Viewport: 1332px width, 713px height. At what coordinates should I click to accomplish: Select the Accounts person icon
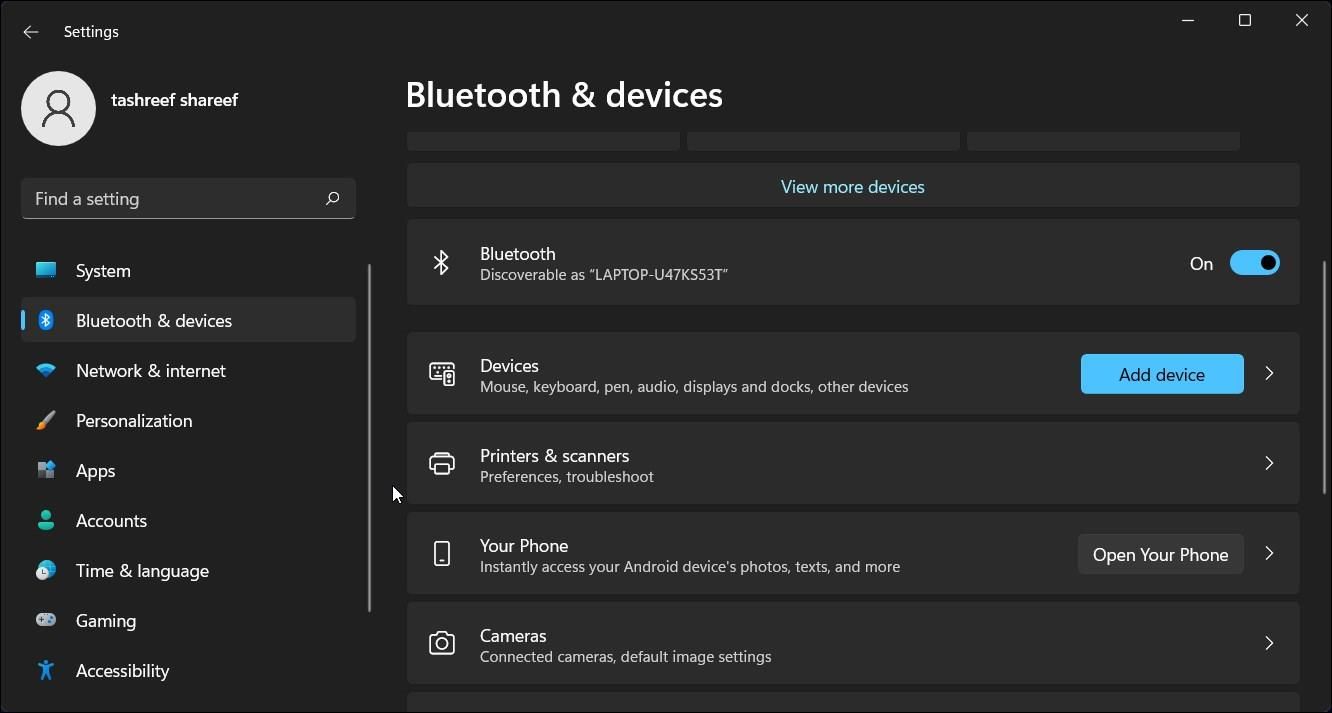[x=46, y=520]
